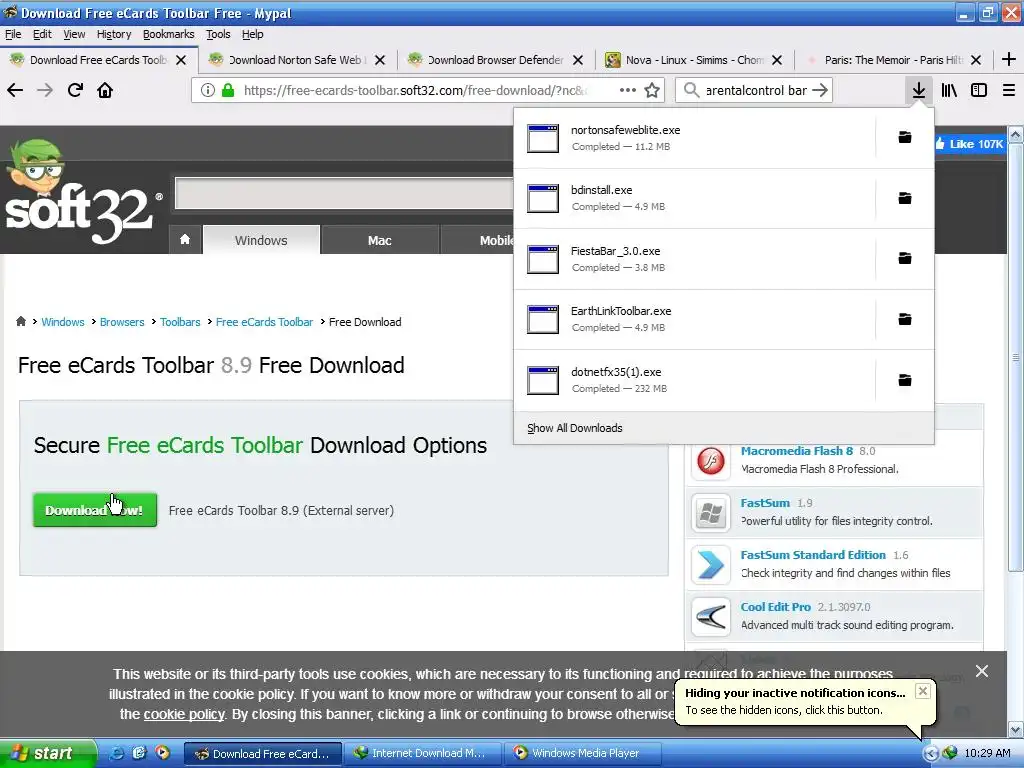Open the hamburger application menu
Viewport: 1024px width, 768px height.
tap(1009, 90)
